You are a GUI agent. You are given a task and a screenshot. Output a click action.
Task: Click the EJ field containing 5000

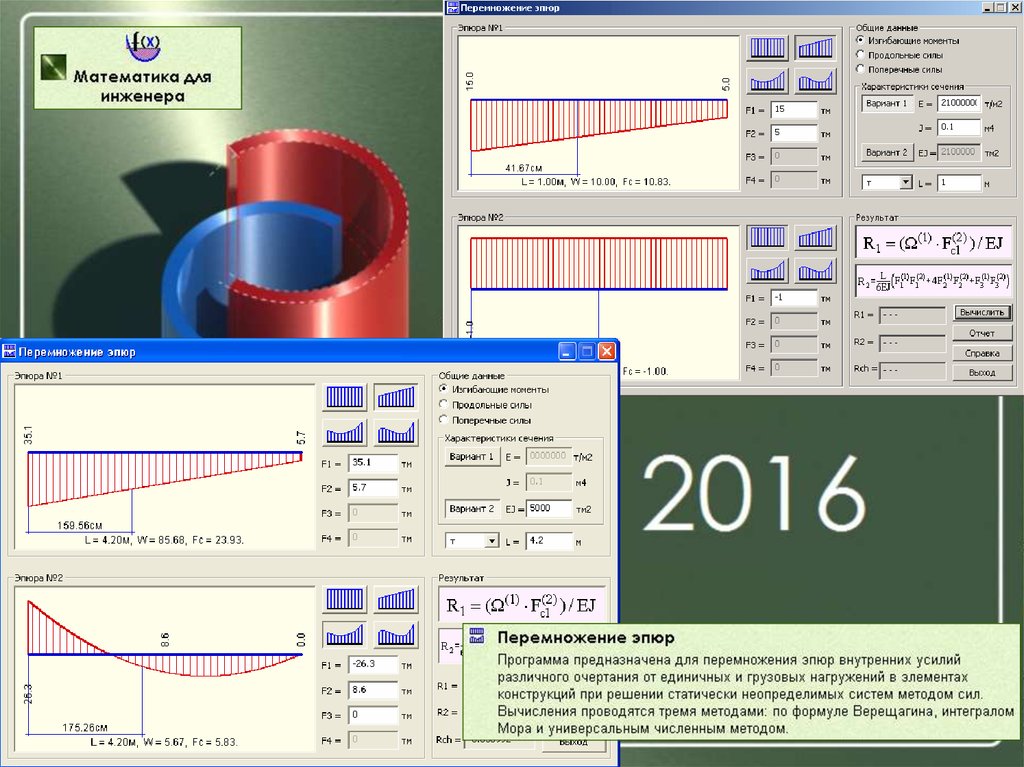point(549,508)
